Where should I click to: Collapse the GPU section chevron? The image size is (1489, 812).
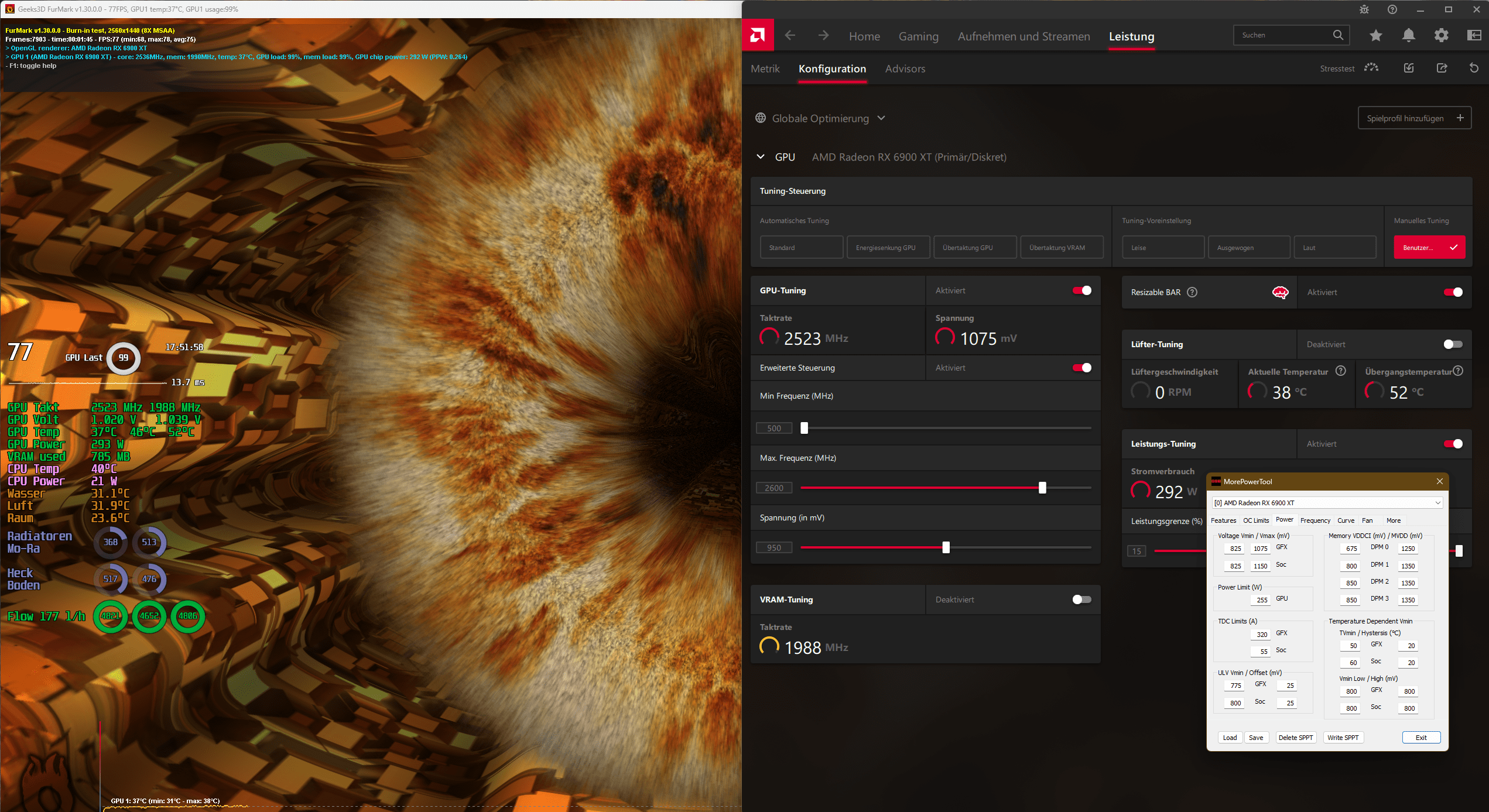coord(761,156)
